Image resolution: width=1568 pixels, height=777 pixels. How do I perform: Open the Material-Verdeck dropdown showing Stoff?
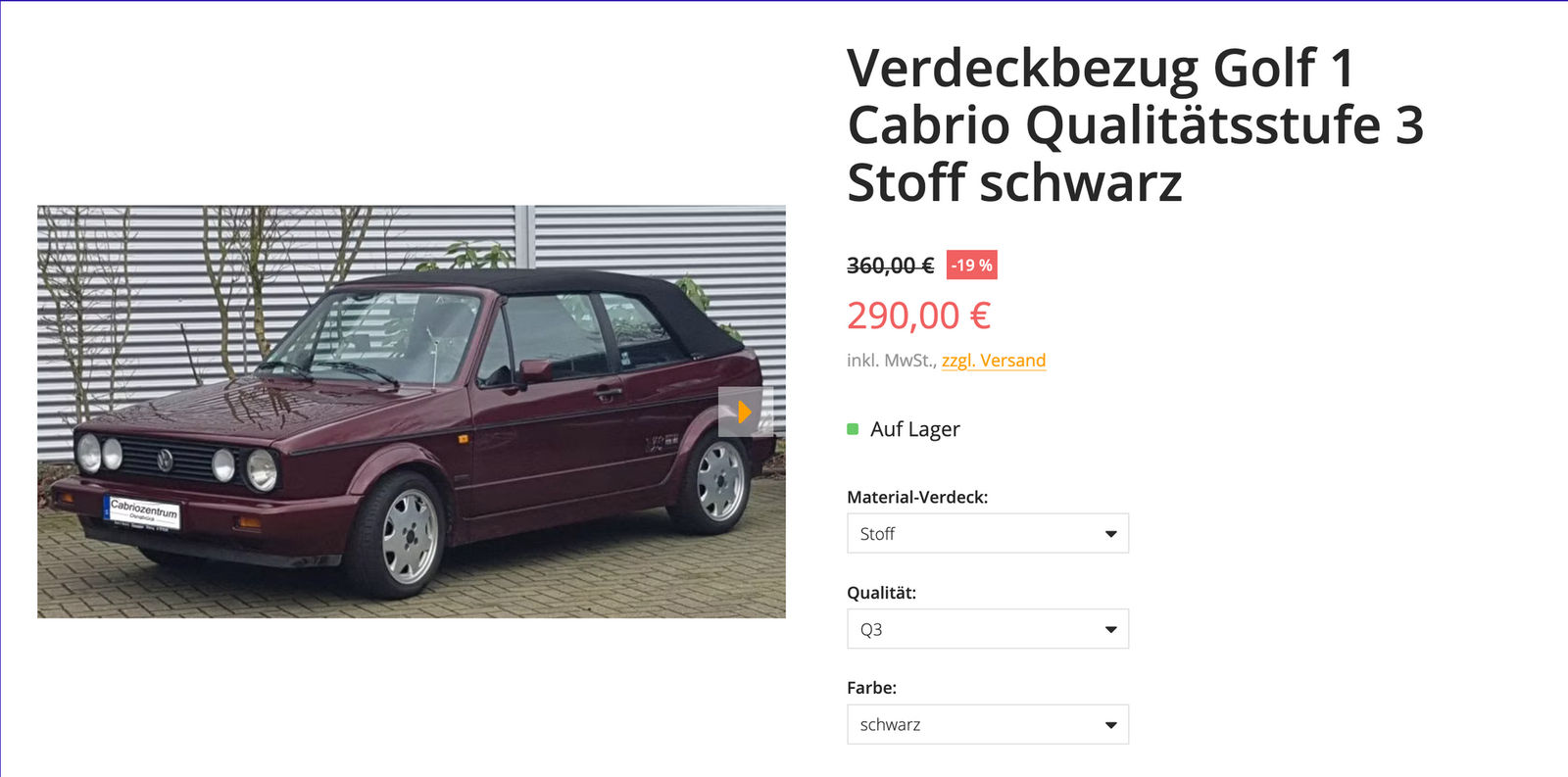pos(988,534)
